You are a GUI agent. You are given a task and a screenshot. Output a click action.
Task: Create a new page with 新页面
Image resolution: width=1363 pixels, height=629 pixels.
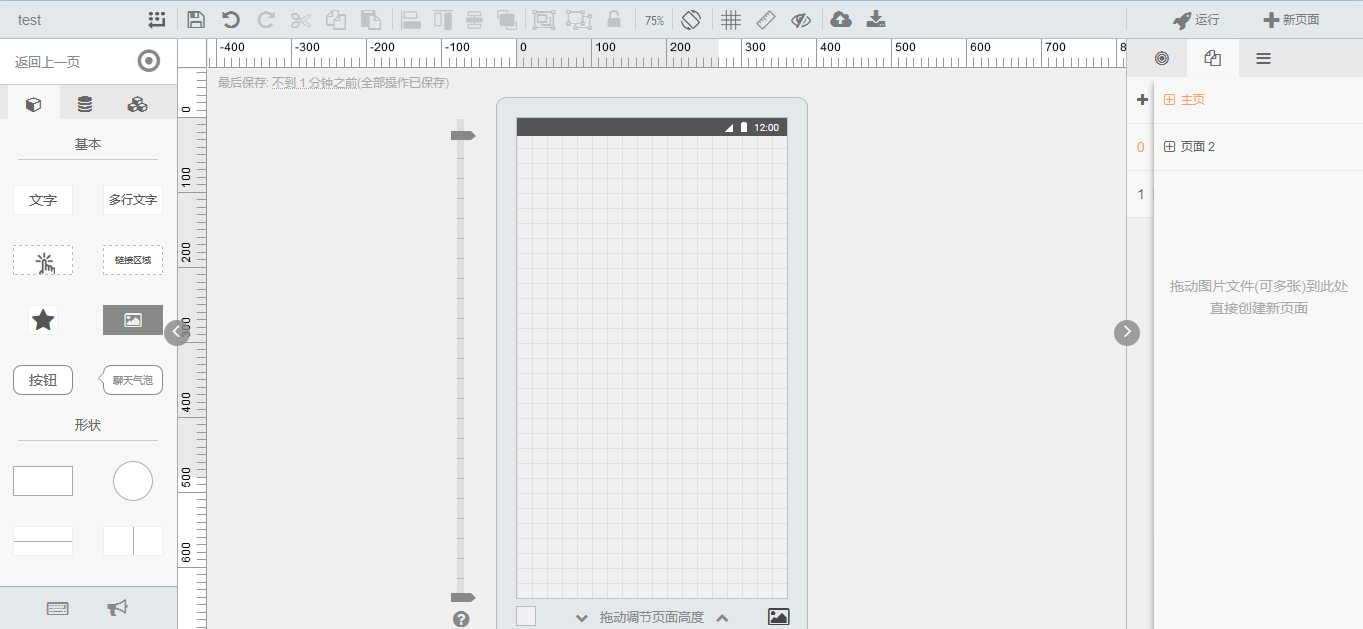coord(1291,20)
